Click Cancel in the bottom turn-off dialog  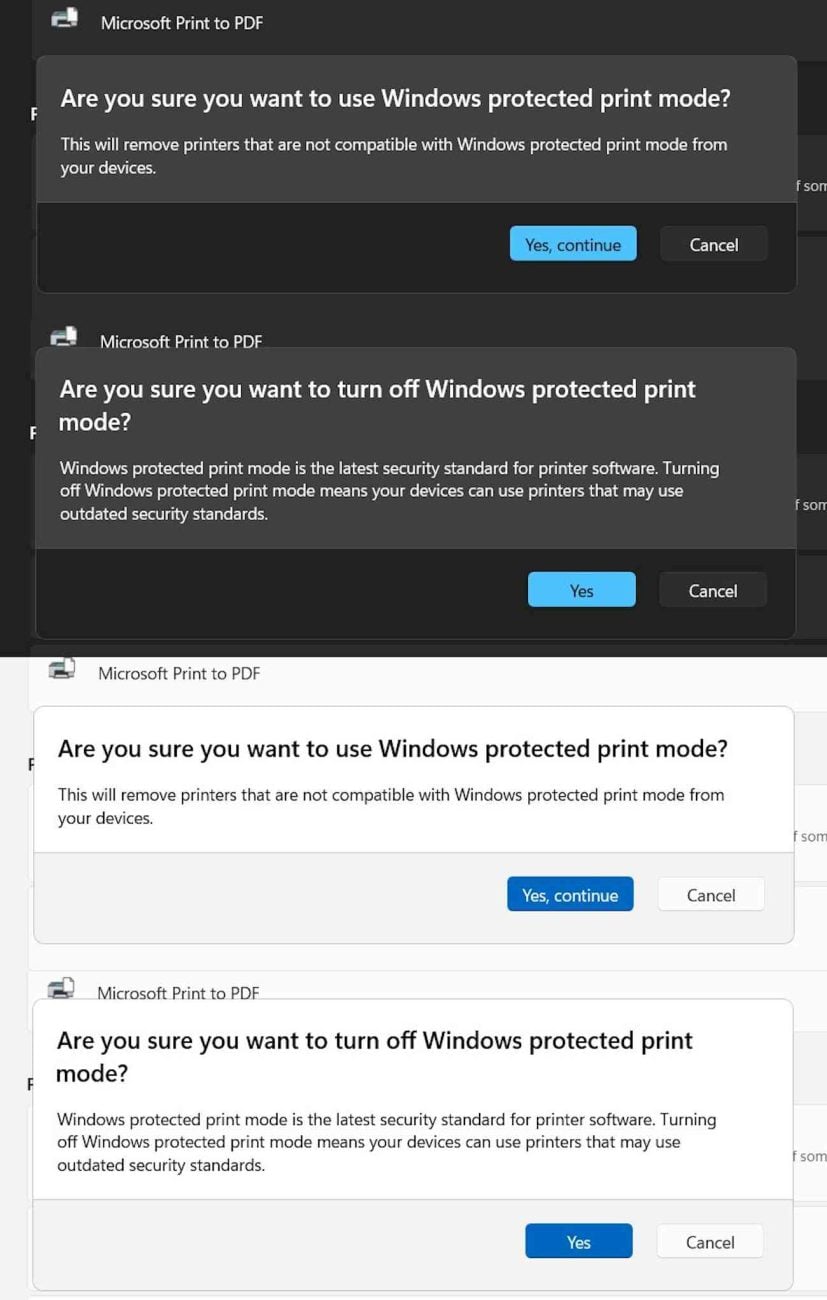pos(709,1241)
